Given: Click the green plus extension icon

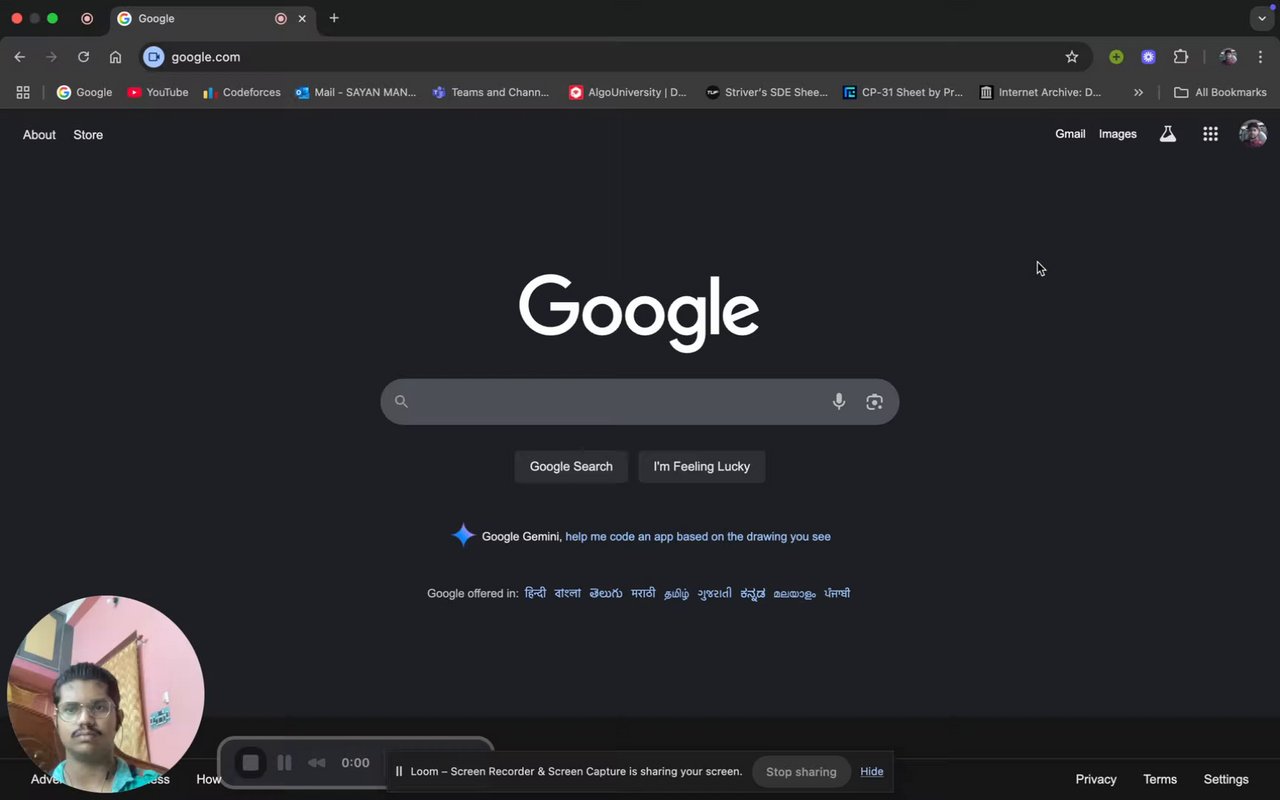Looking at the screenshot, I should coord(1116,57).
